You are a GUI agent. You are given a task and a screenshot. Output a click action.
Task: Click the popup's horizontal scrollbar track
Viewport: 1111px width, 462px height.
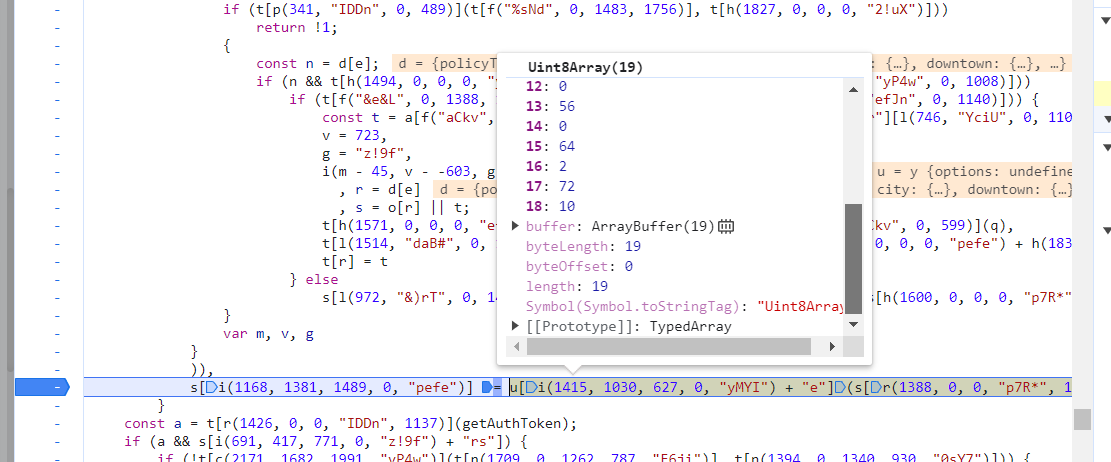pos(820,346)
